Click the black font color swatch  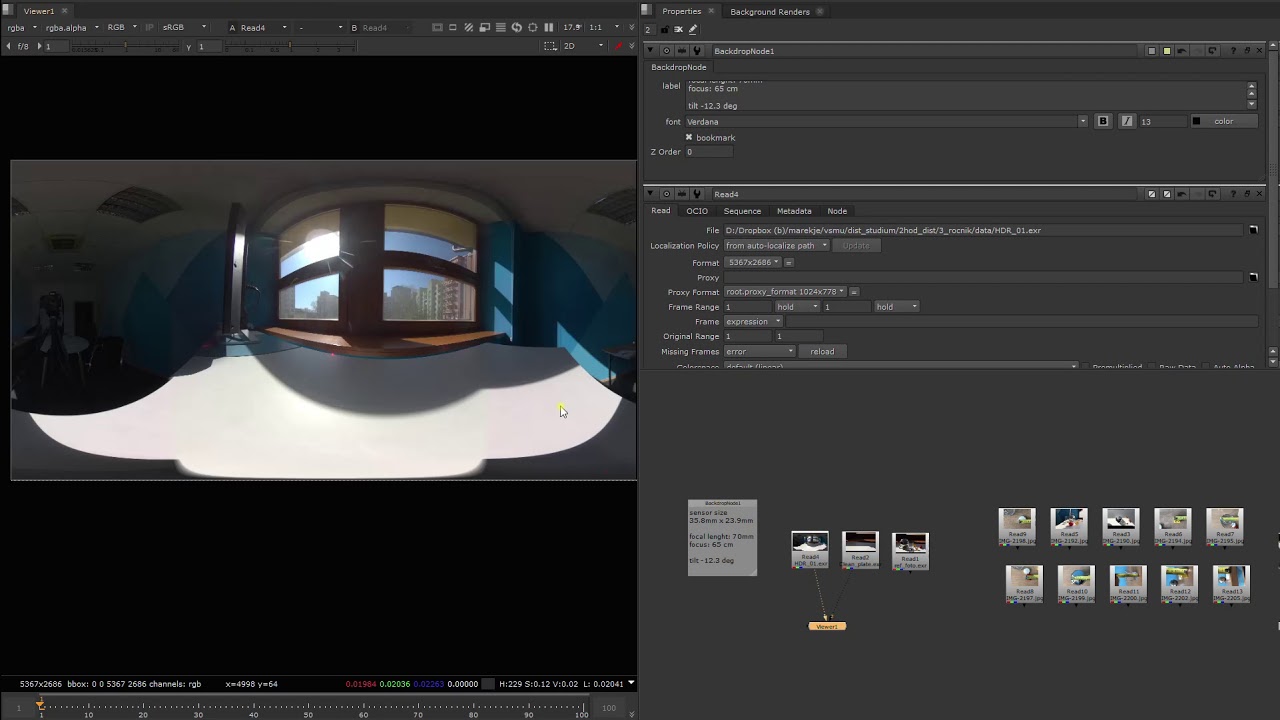click(1196, 121)
